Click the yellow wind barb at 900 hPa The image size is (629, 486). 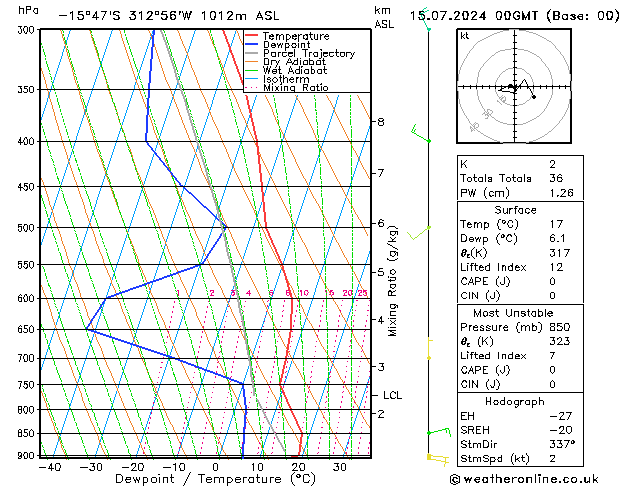438,459
